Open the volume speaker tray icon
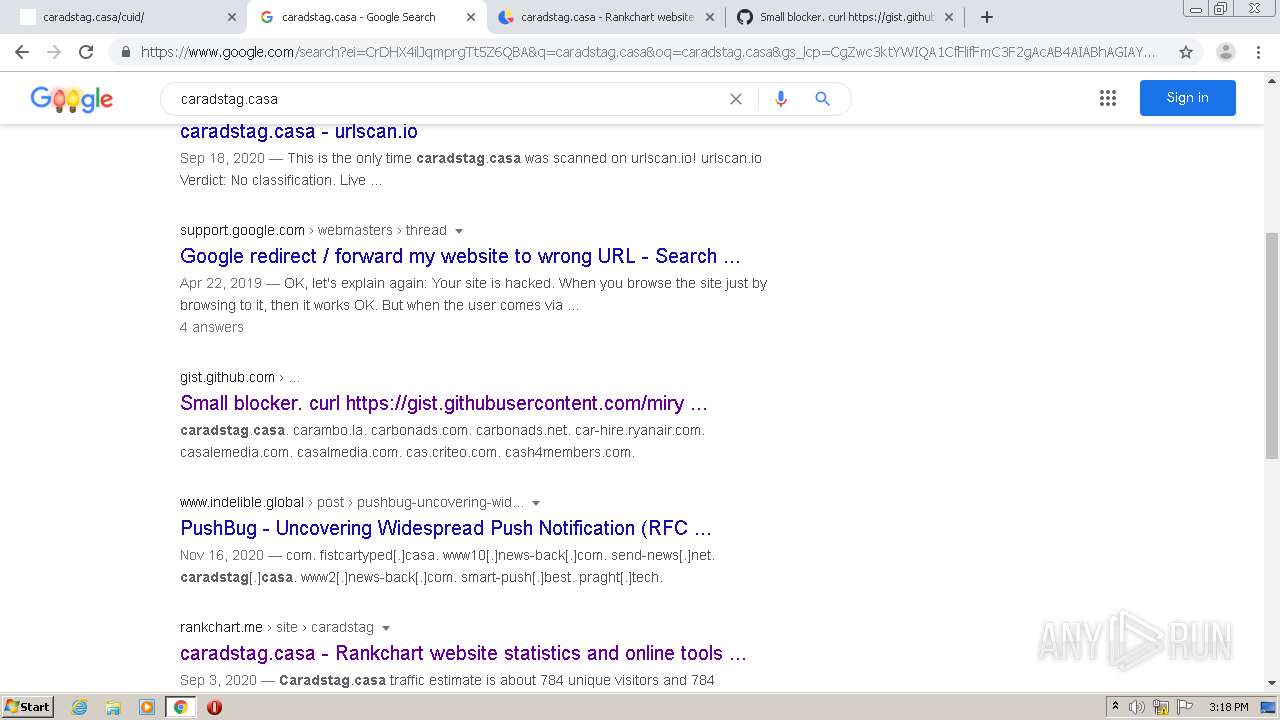Viewport: 1280px width, 720px height. pos(1137,707)
